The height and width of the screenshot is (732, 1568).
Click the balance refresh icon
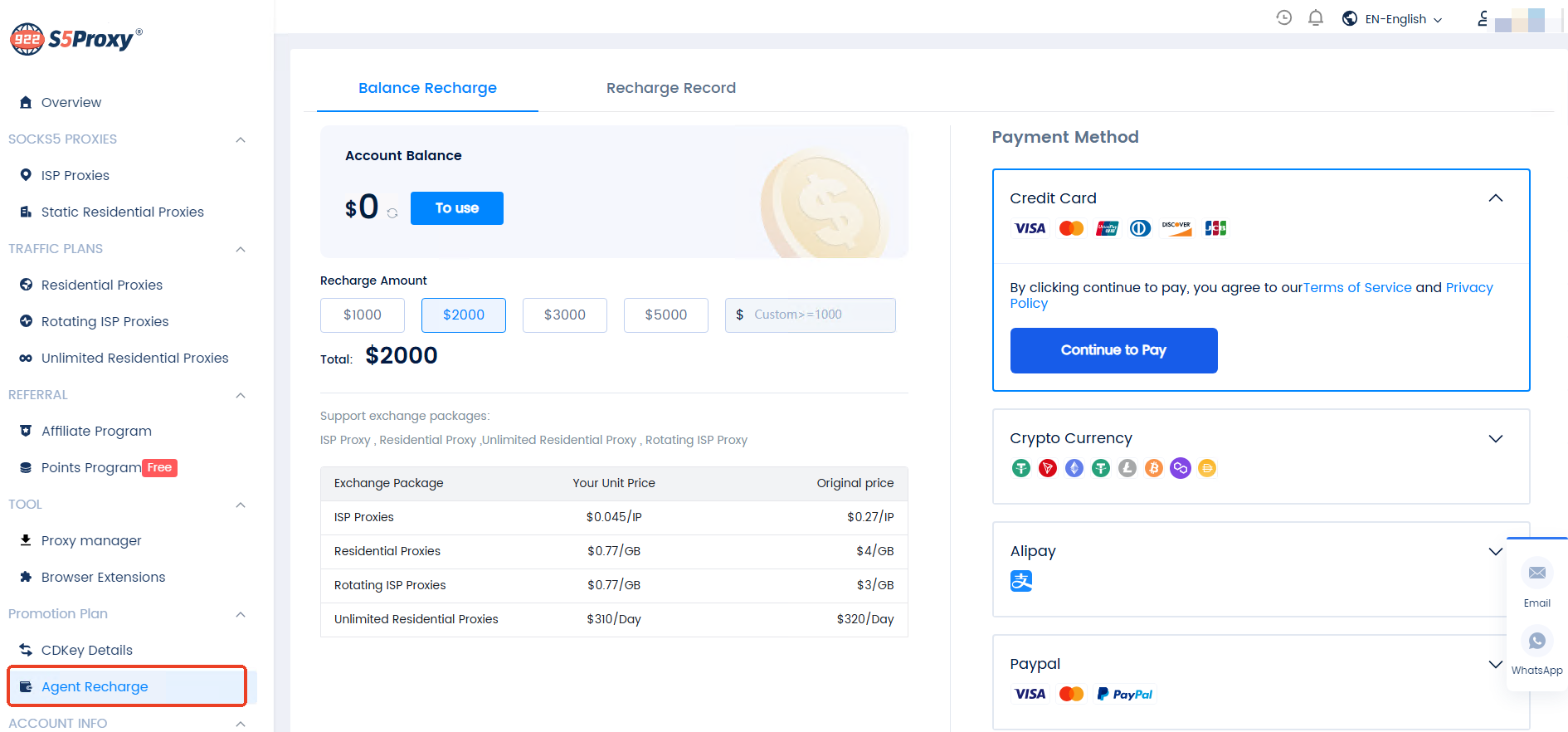(392, 213)
